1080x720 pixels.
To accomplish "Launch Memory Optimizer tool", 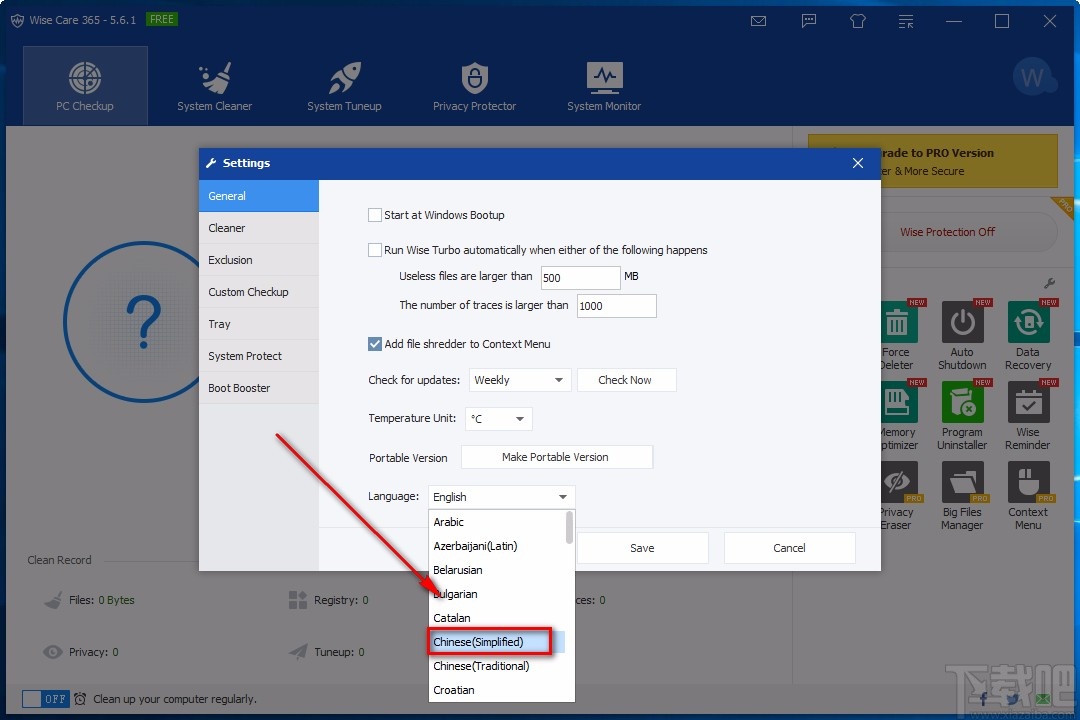I will pyautogui.click(x=899, y=415).
